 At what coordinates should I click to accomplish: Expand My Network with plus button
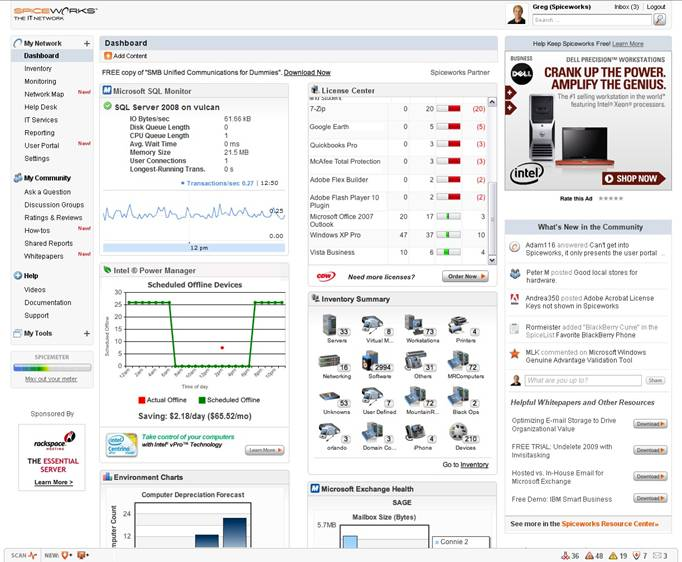(x=87, y=43)
